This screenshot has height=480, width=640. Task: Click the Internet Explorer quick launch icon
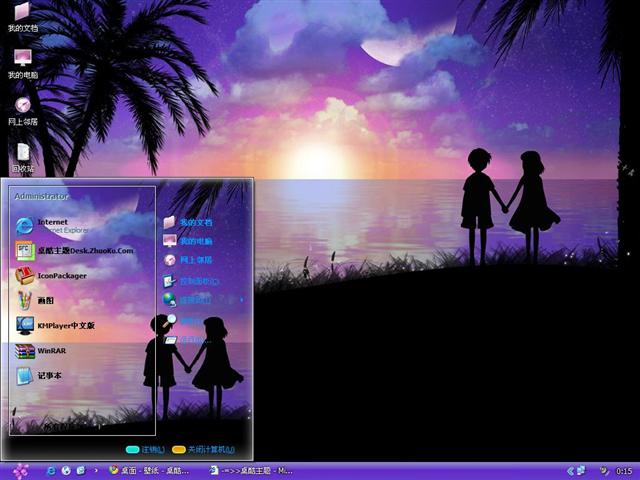coord(51,471)
